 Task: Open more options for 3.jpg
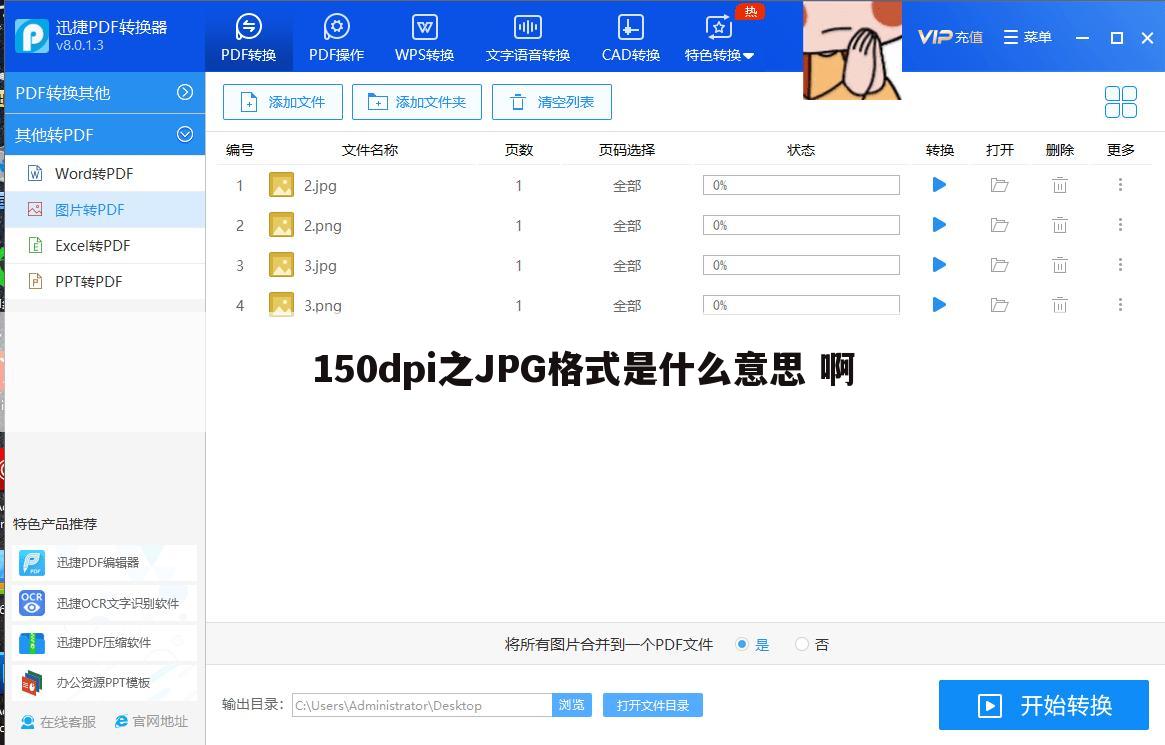tap(1120, 265)
